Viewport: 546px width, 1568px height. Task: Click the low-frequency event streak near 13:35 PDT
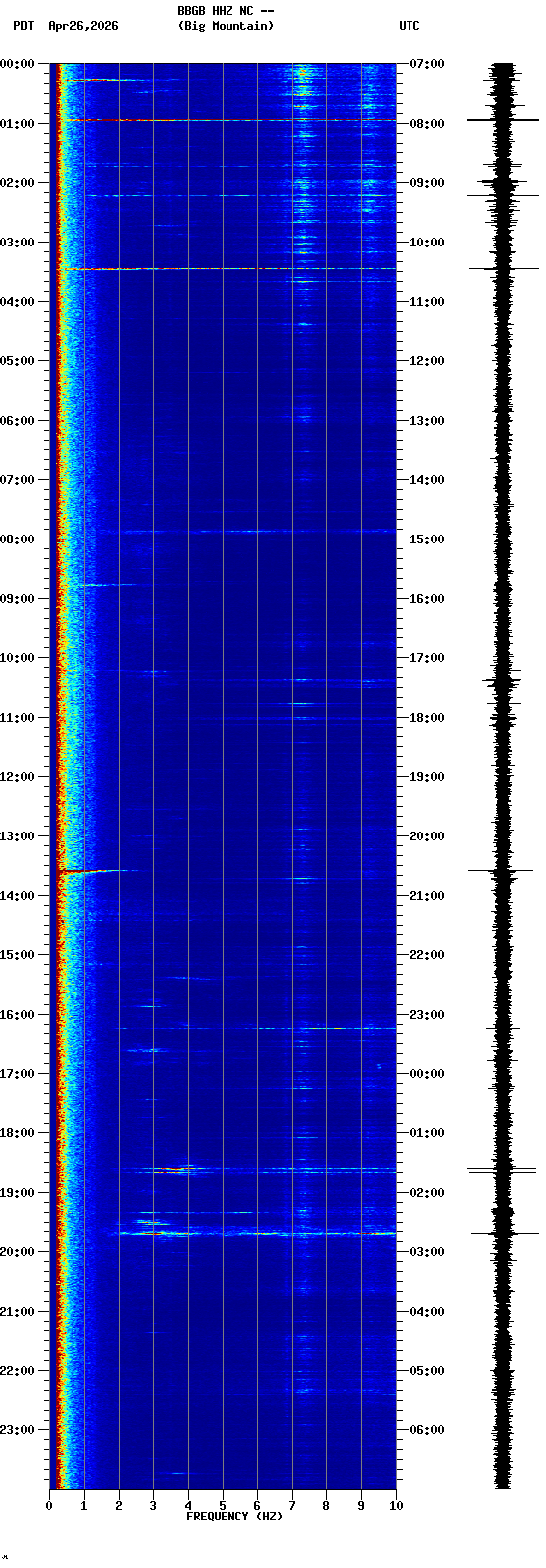pos(97,871)
